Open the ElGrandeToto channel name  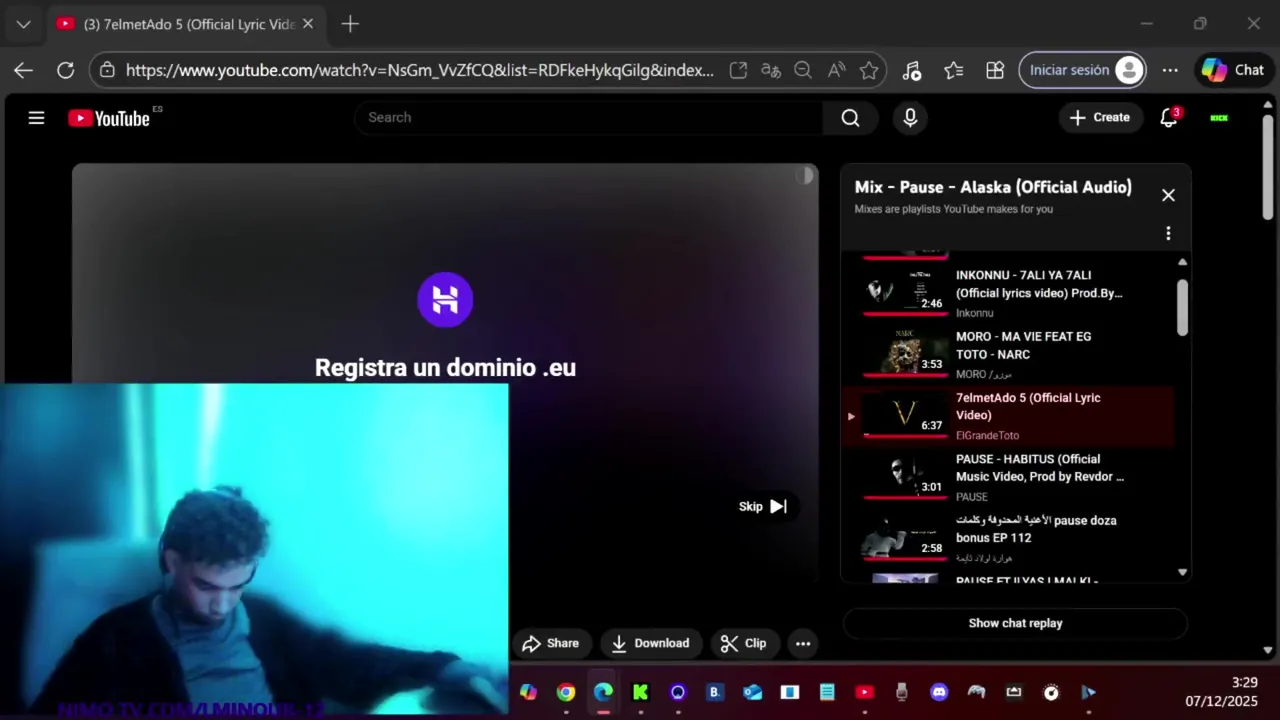987,435
